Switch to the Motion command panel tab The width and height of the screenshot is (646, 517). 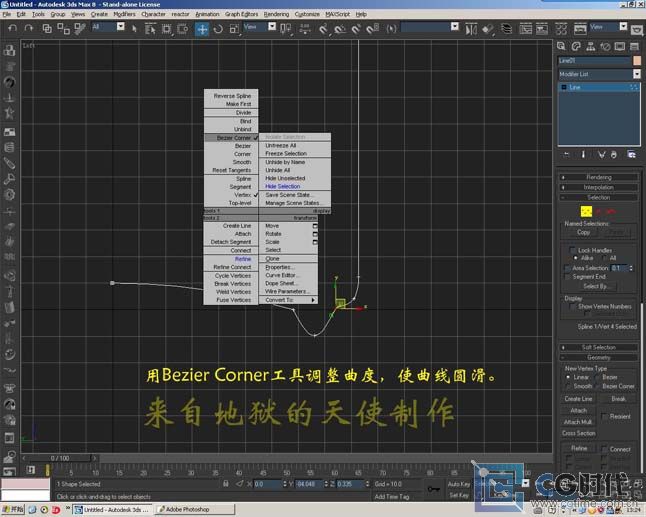(605, 46)
